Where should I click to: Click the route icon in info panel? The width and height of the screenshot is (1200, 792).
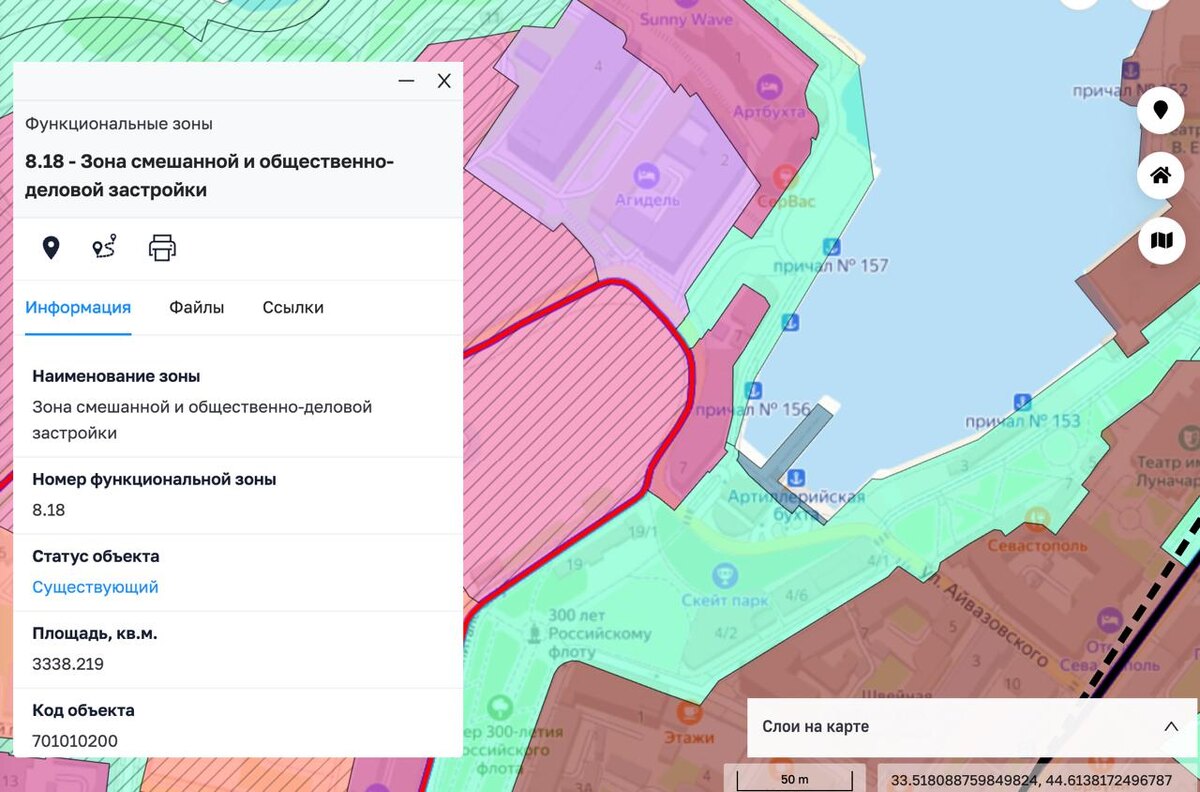(x=104, y=247)
